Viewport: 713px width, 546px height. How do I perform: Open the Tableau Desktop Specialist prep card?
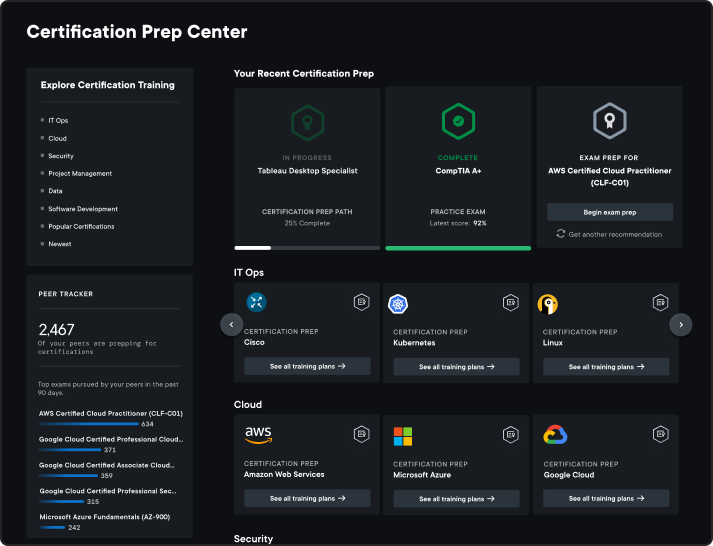pyautogui.click(x=307, y=165)
